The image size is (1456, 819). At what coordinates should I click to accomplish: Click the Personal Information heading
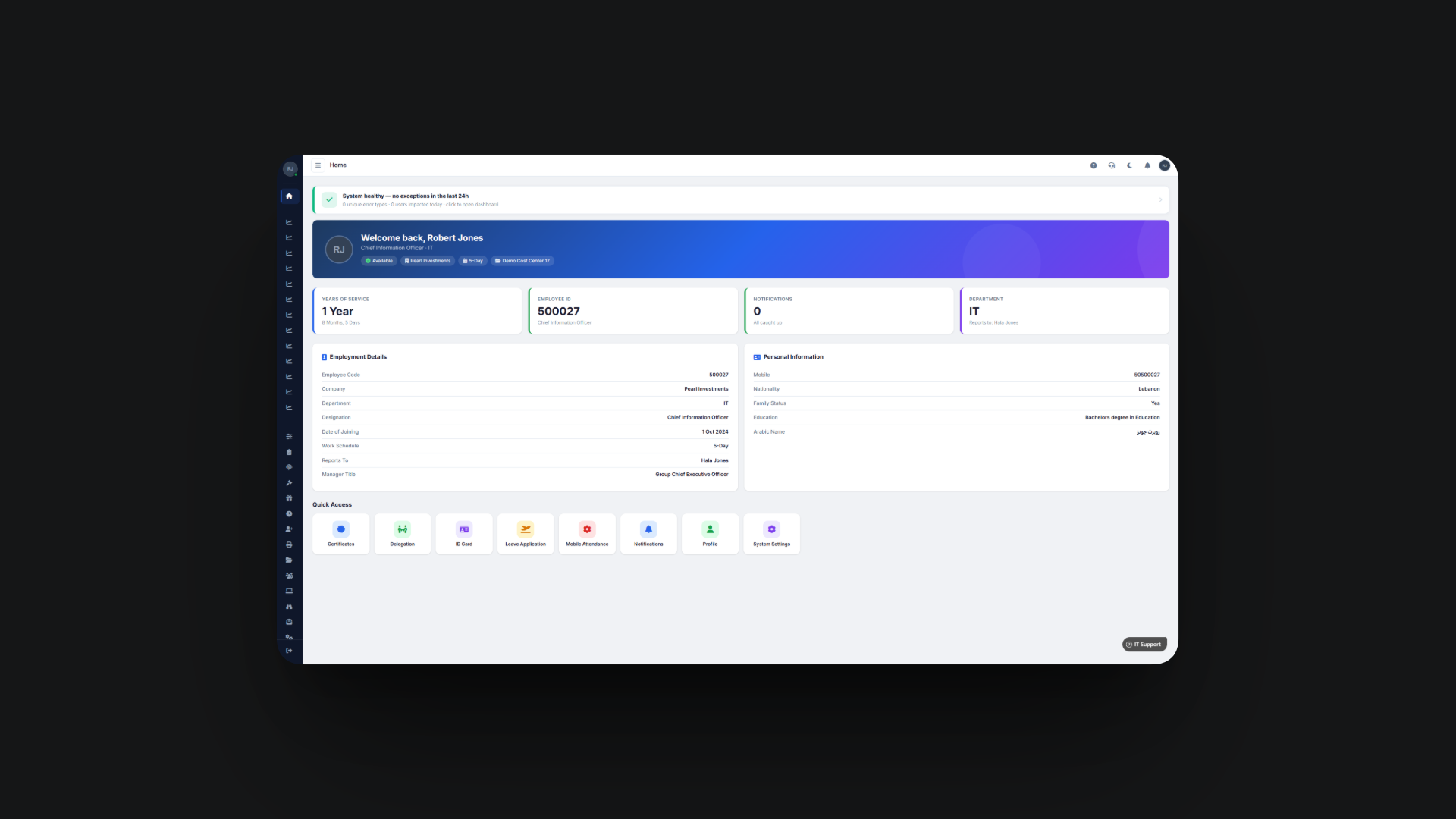click(793, 357)
